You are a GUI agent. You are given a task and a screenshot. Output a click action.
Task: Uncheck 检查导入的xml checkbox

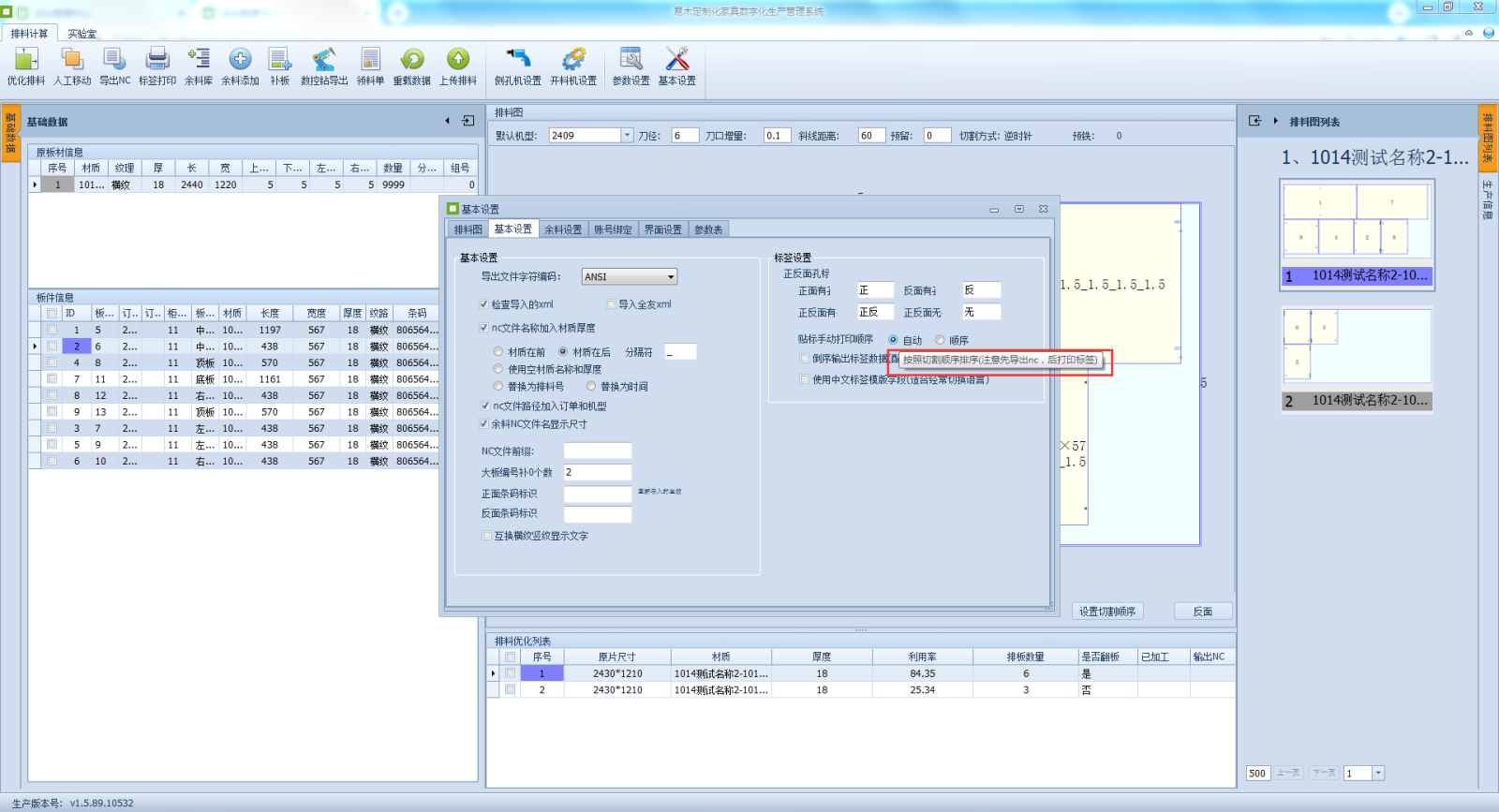tap(484, 304)
